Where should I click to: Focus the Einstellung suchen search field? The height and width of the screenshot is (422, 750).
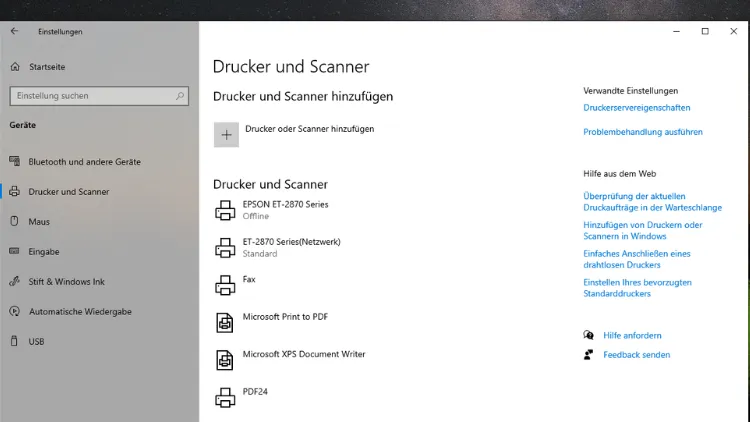click(99, 96)
